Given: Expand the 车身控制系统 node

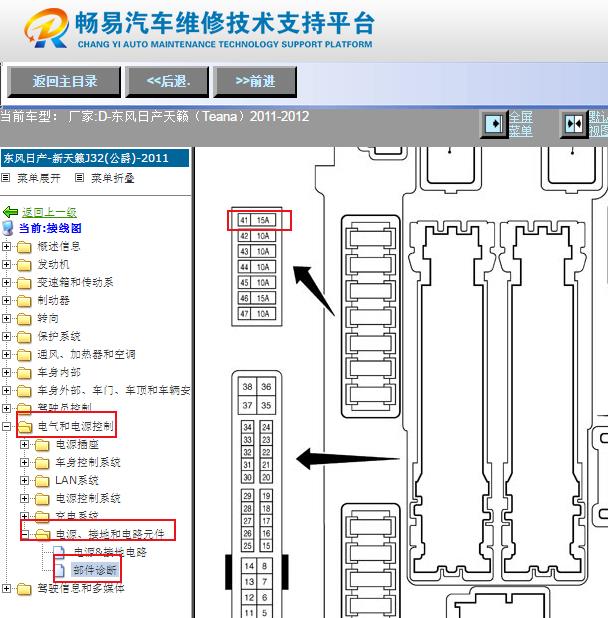Looking at the screenshot, I should point(24,462).
